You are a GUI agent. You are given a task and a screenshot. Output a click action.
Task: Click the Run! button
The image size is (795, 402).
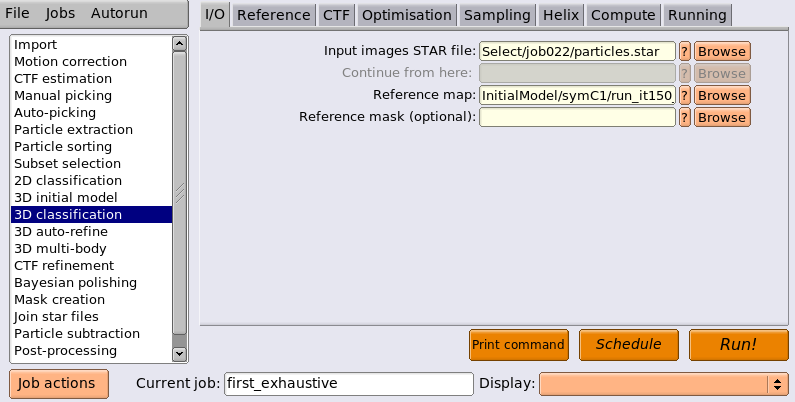pyautogui.click(x=738, y=345)
